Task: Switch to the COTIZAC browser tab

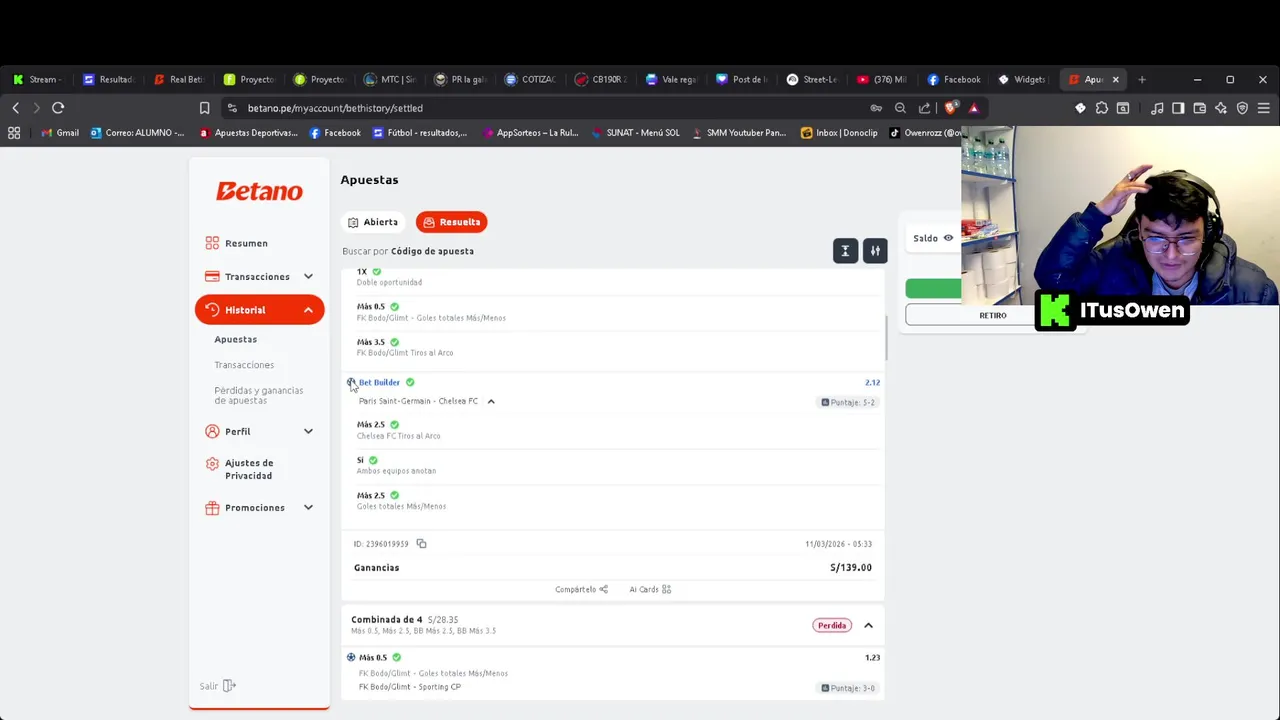Action: 530,79
